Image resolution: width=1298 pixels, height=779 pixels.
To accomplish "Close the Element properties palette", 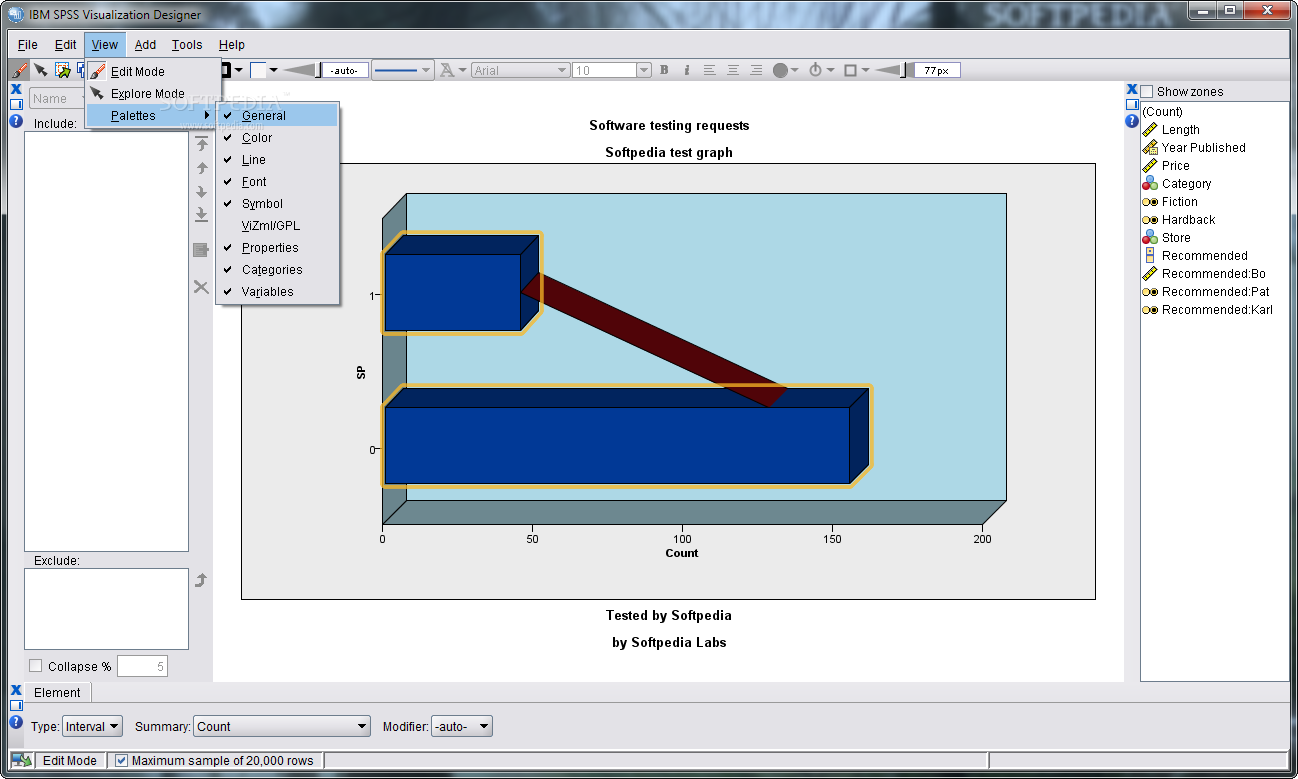I will (x=16, y=690).
